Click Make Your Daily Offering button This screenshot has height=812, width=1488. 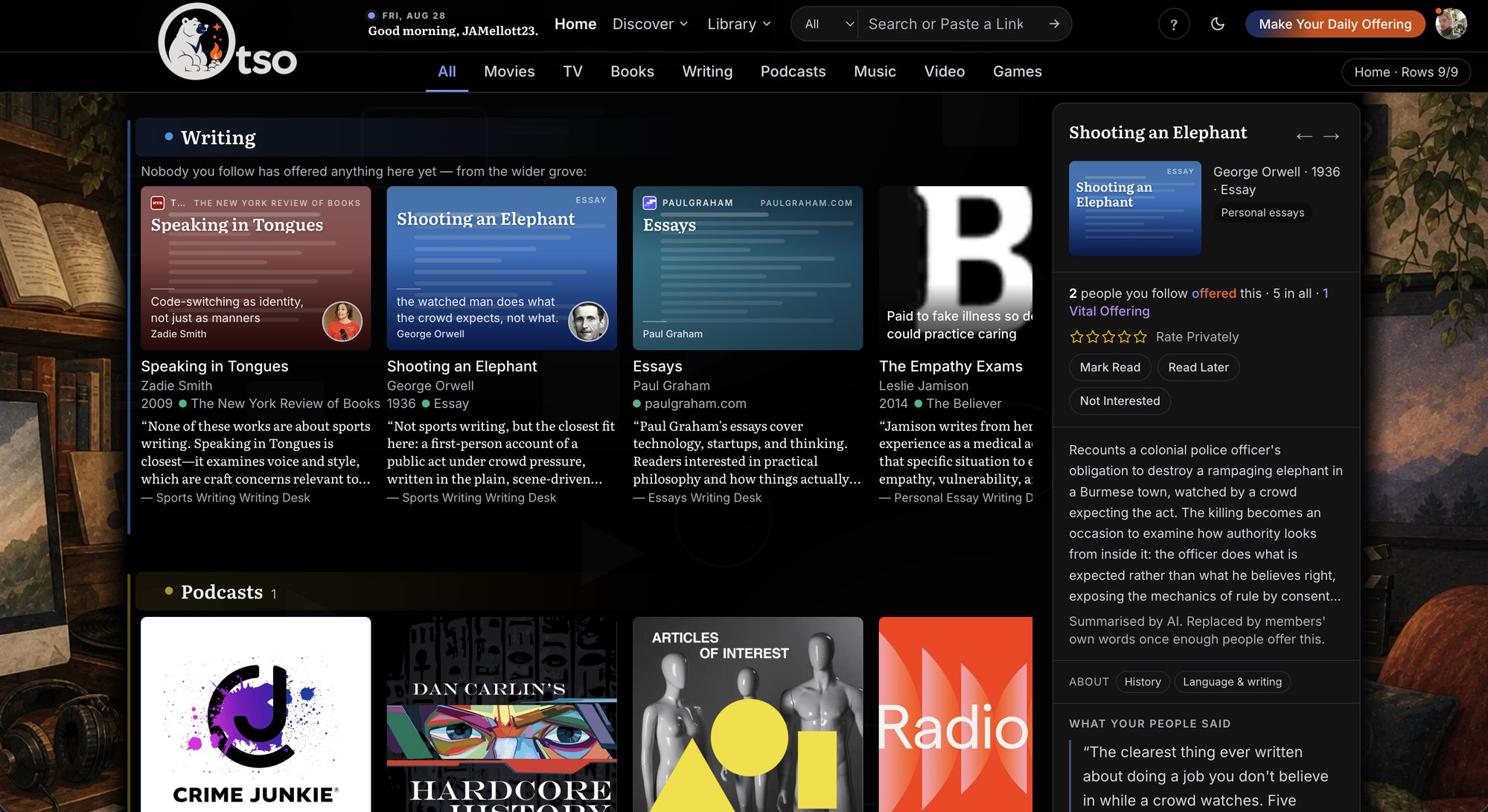coord(1335,24)
